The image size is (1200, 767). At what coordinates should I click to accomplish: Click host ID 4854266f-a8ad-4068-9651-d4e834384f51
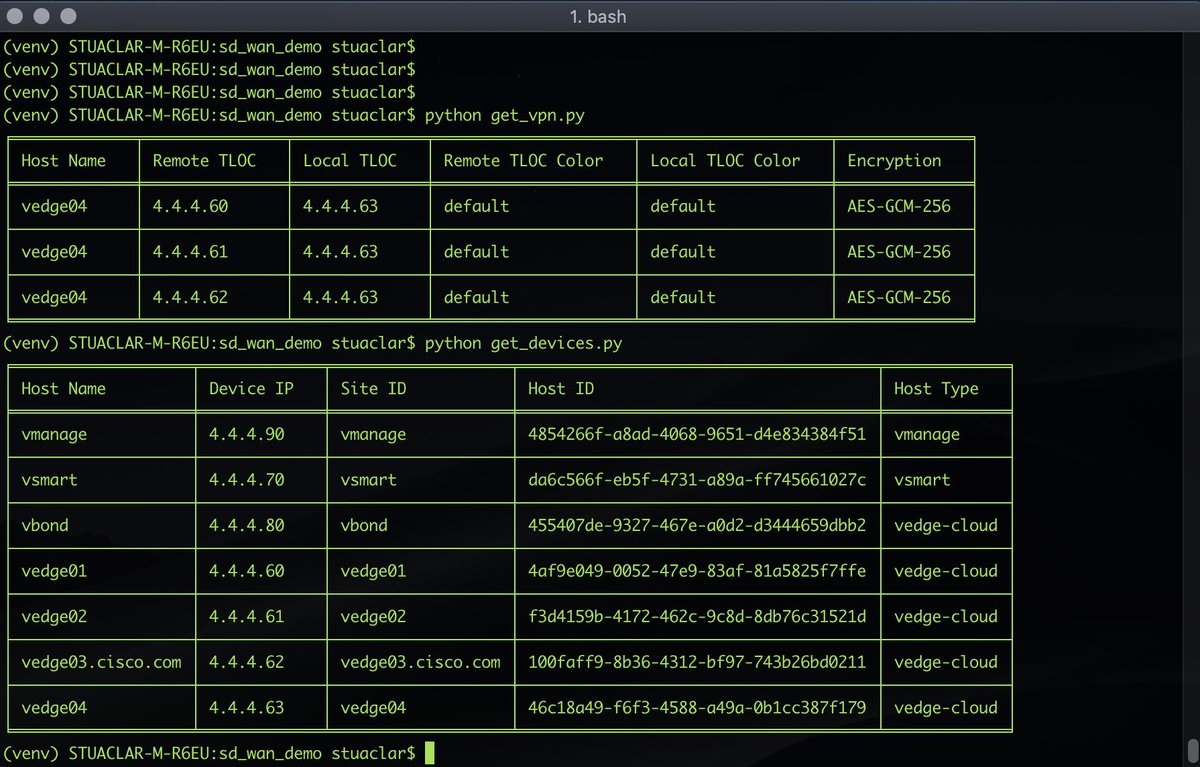696,434
